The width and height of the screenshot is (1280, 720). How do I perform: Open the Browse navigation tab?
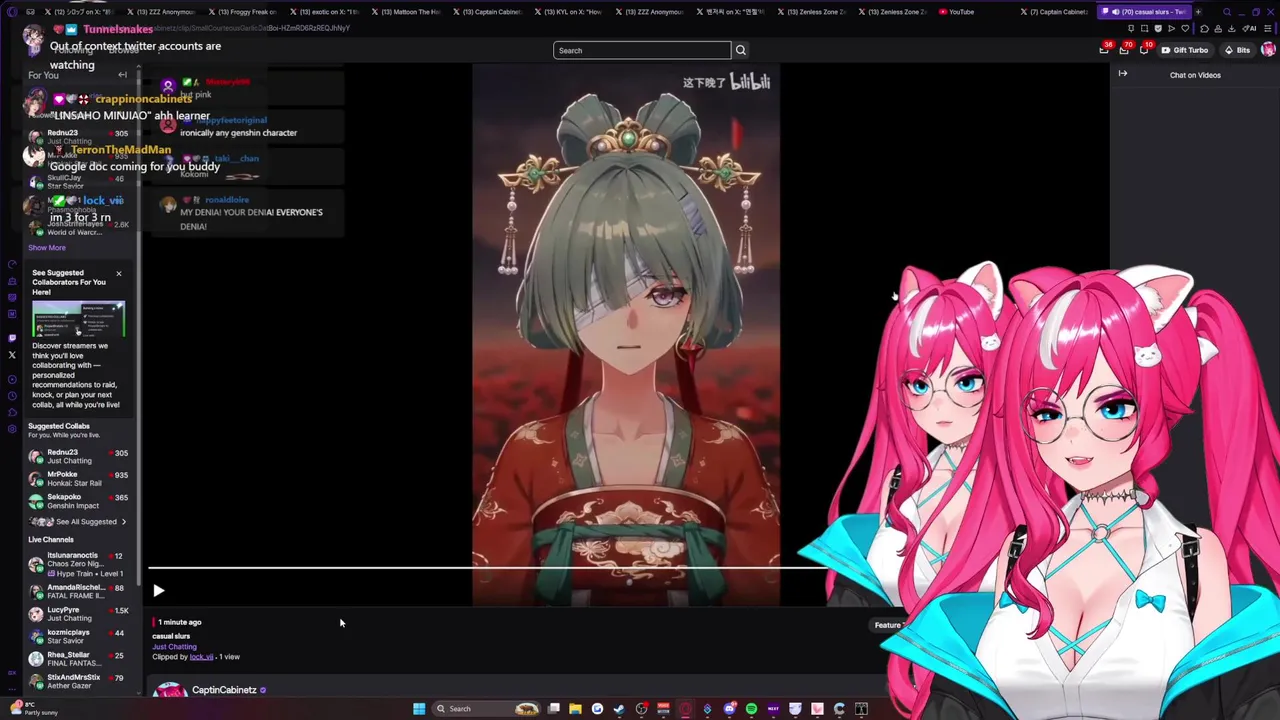pos(123,50)
